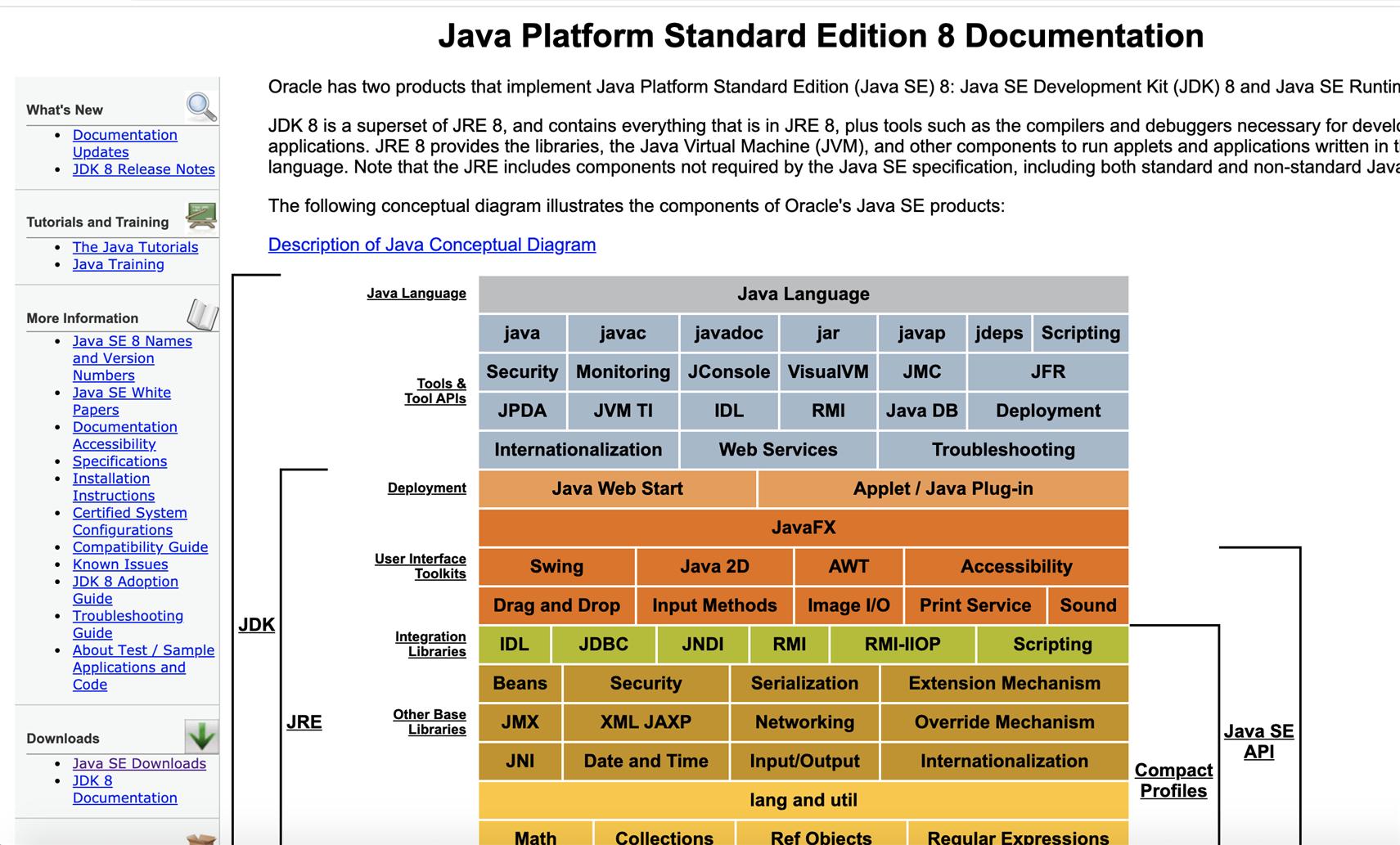Open About Test / Sample Applications and Code
The image size is (1400, 845).
click(143, 667)
